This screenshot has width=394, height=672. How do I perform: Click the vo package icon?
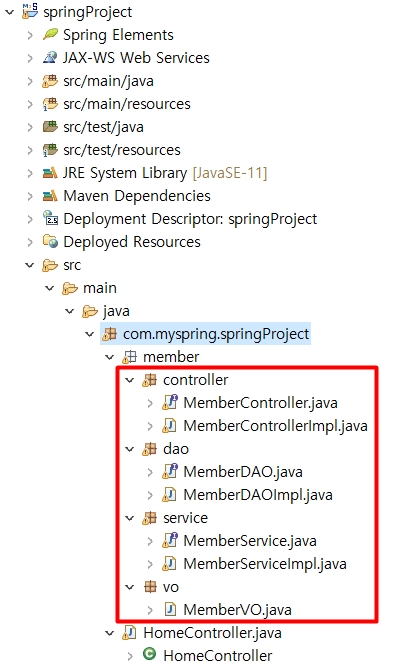coord(150,587)
